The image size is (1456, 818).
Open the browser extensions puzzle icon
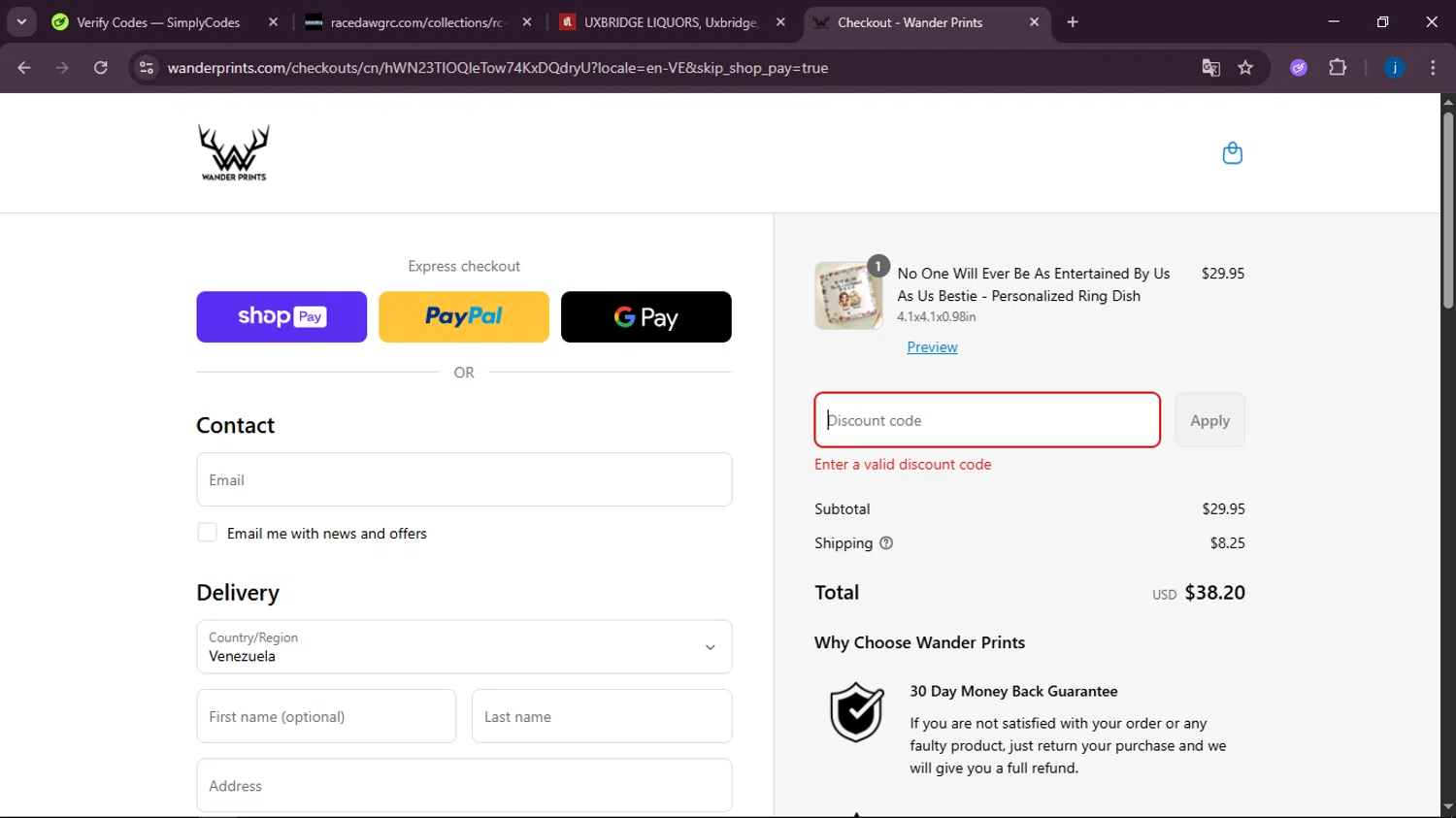[1338, 68]
